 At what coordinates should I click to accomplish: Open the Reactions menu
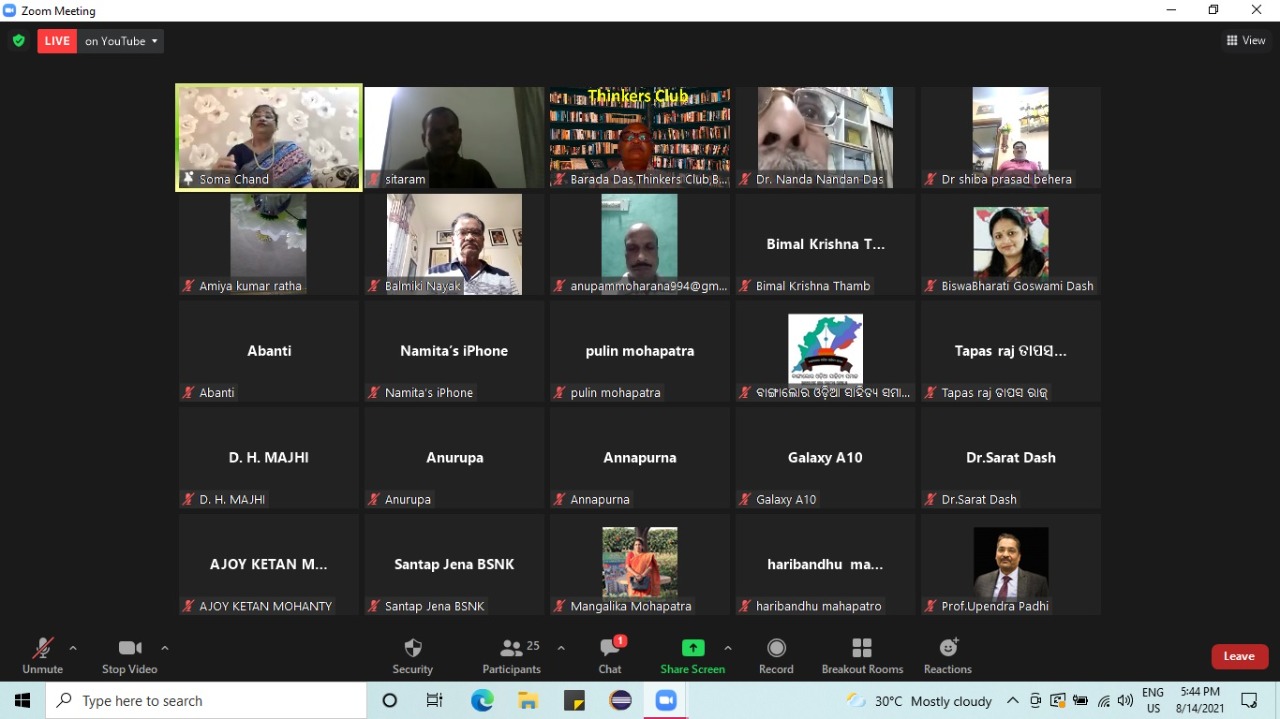click(x=947, y=655)
